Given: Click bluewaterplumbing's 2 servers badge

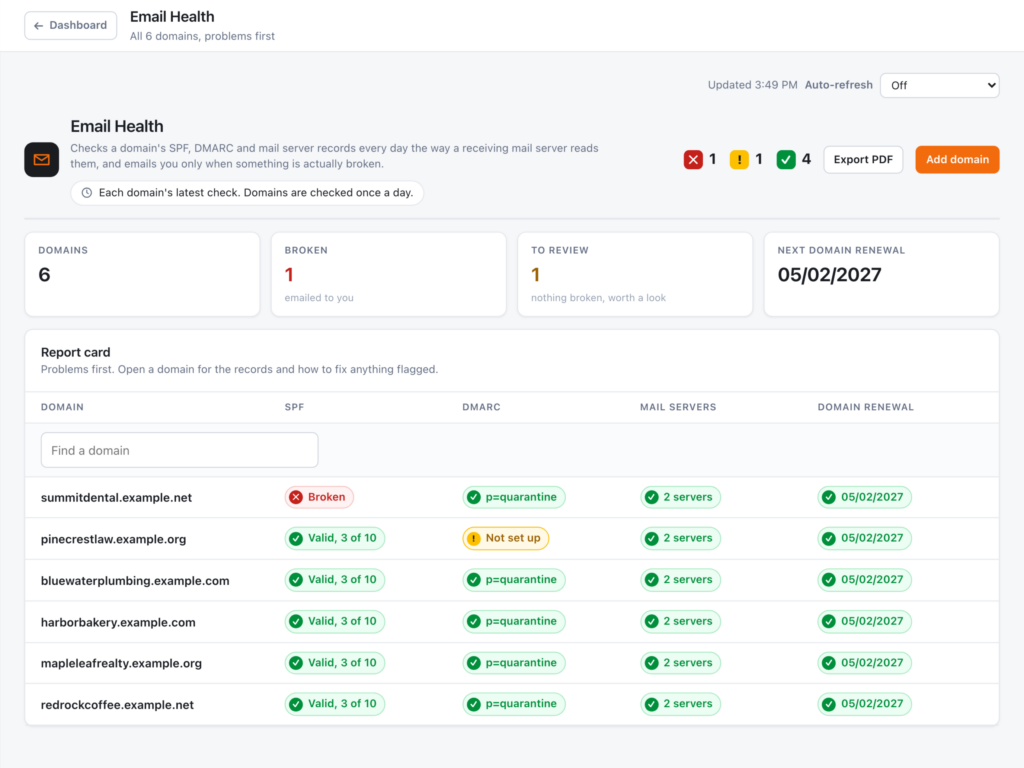Looking at the screenshot, I should (680, 580).
